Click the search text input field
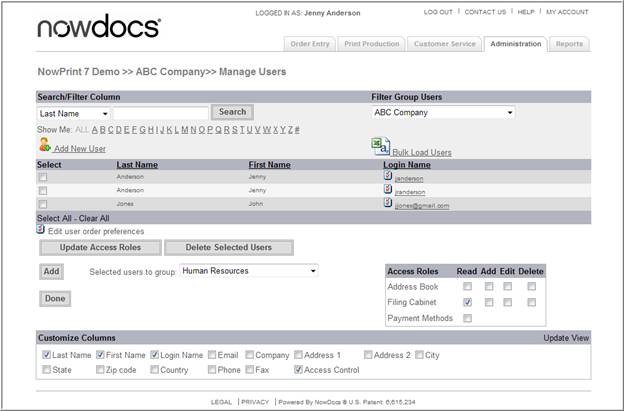This screenshot has width=624, height=411. (x=160, y=114)
